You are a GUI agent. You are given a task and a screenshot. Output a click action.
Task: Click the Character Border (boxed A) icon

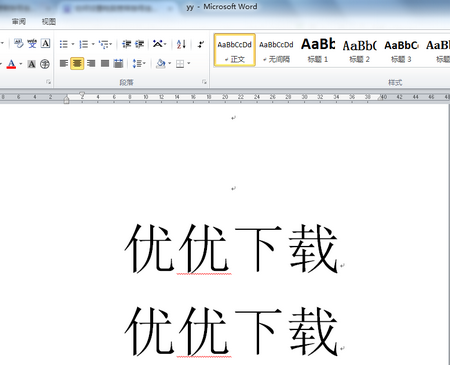click(x=45, y=44)
